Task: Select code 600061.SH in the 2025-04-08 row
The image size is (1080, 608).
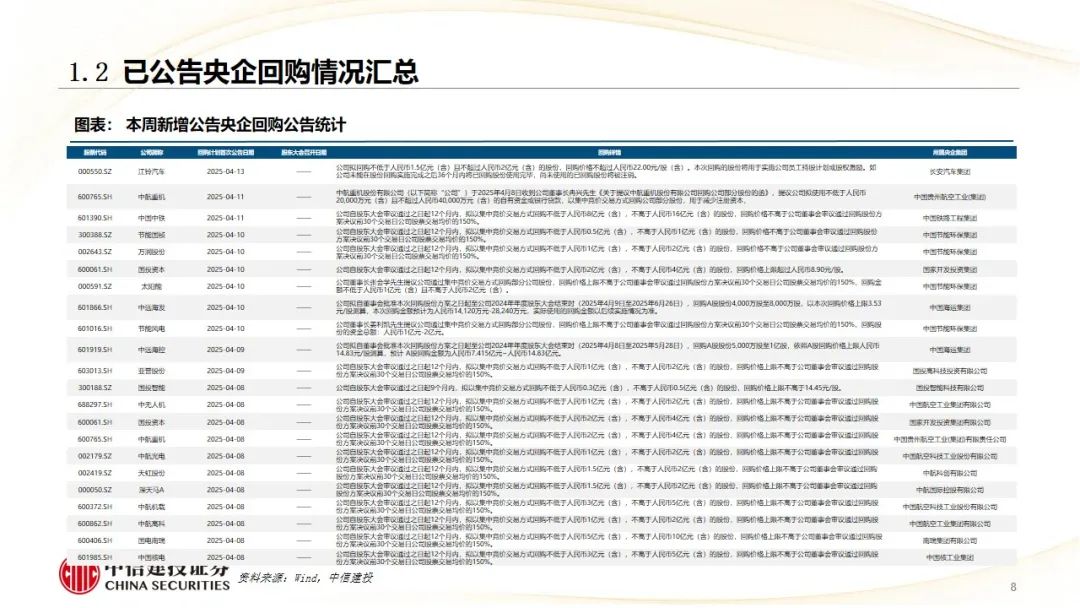Action: tap(94, 423)
